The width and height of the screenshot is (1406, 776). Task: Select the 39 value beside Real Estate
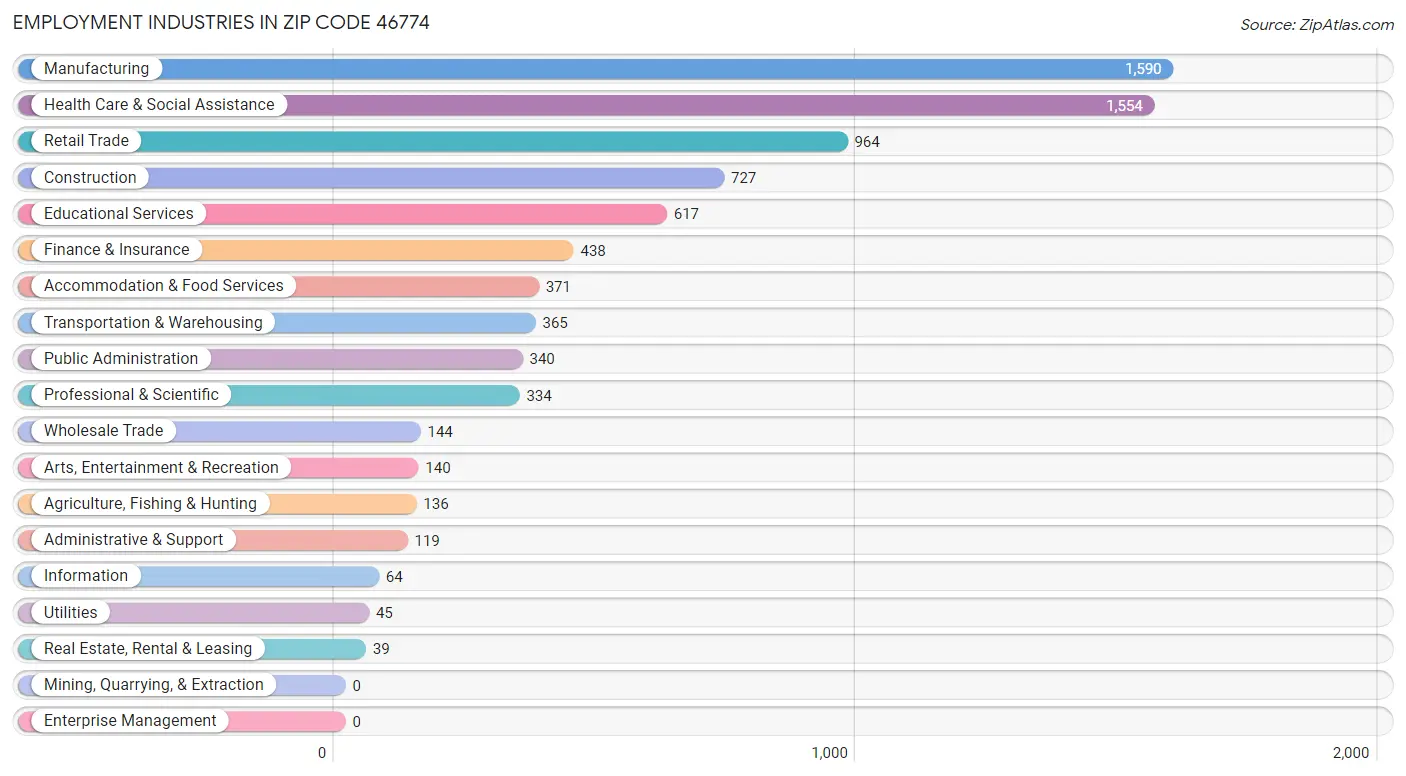pyautogui.click(x=381, y=649)
